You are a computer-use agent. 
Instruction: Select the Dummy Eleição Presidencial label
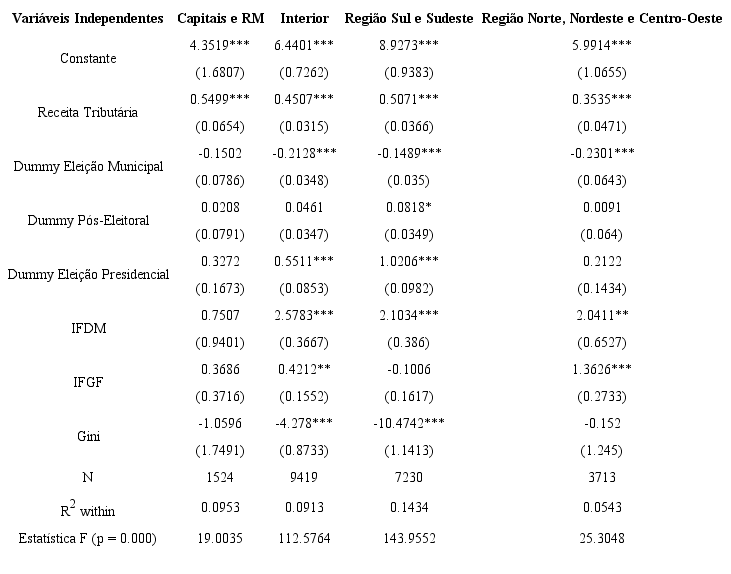coord(88,275)
